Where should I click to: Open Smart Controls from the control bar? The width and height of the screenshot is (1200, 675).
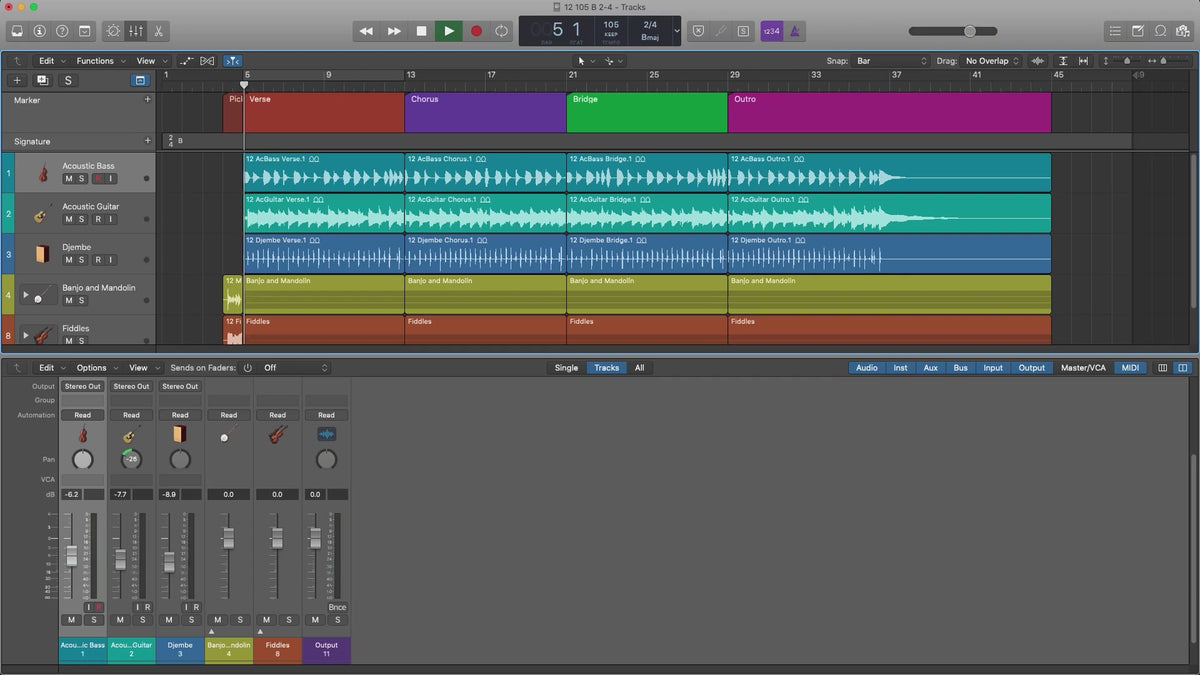(x=112, y=32)
